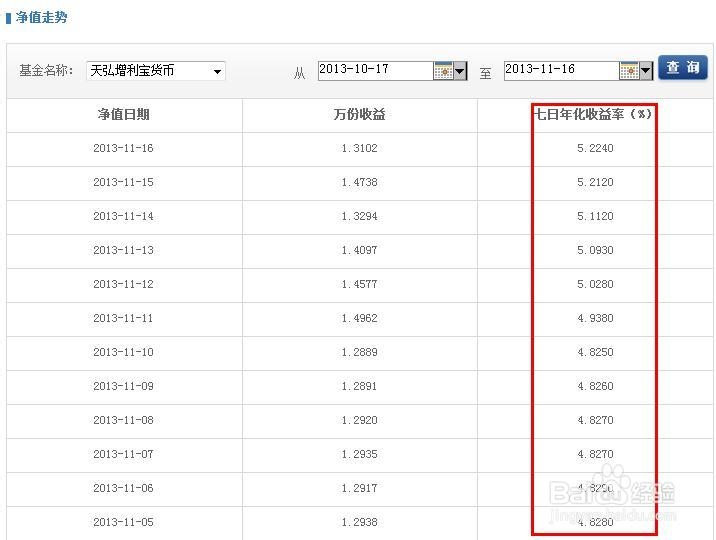
Task: Click the 1.4097 earnings value
Action: (x=359, y=250)
